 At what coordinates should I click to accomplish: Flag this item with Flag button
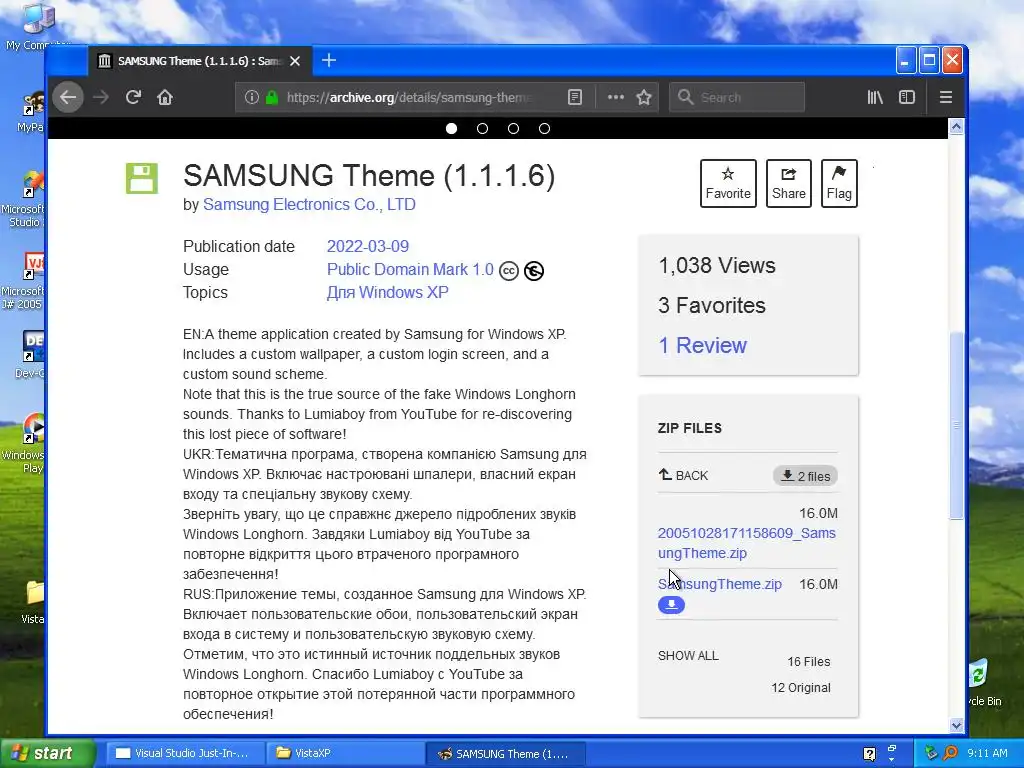[x=839, y=184]
